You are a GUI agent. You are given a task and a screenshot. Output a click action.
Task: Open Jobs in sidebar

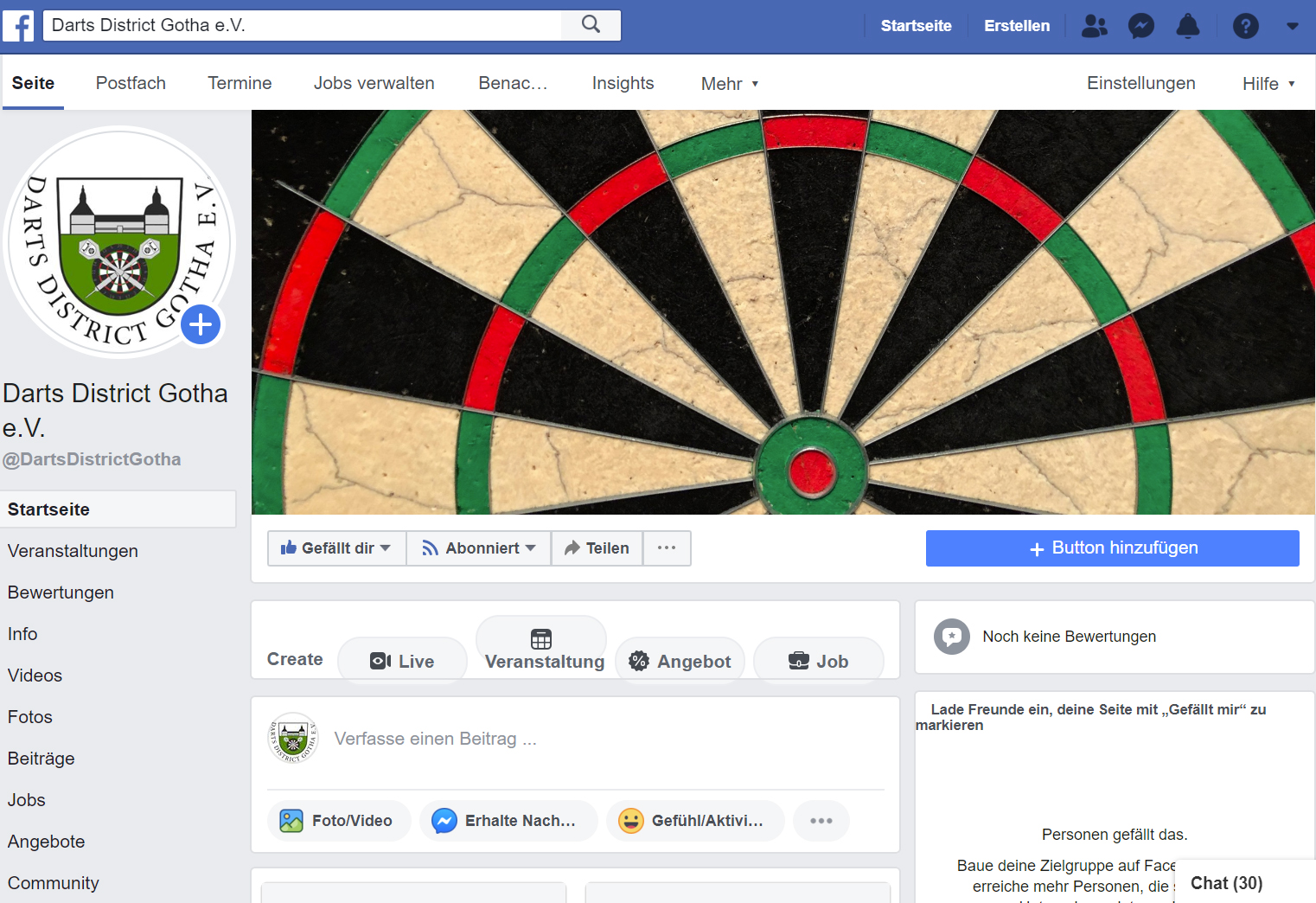tap(26, 800)
